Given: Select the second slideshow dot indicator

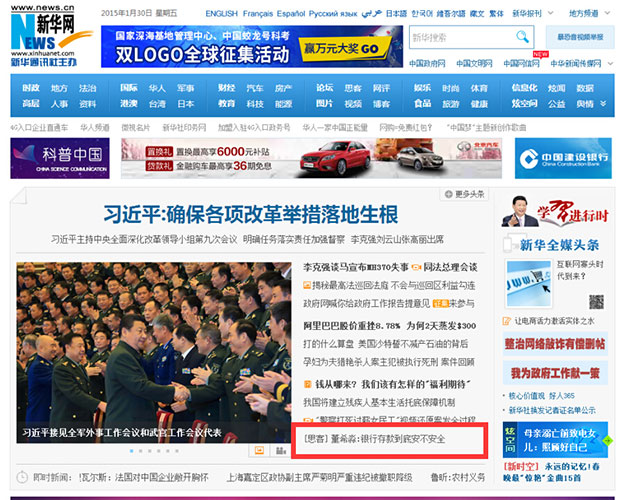Looking at the screenshot, I should coord(141,451).
